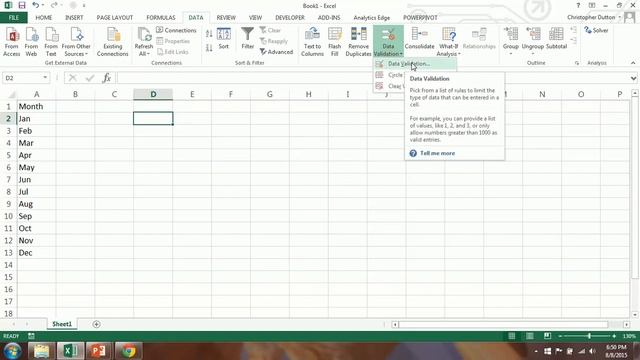The image size is (640, 360).
Task: Open the Windows Start button
Action: coord(12,351)
